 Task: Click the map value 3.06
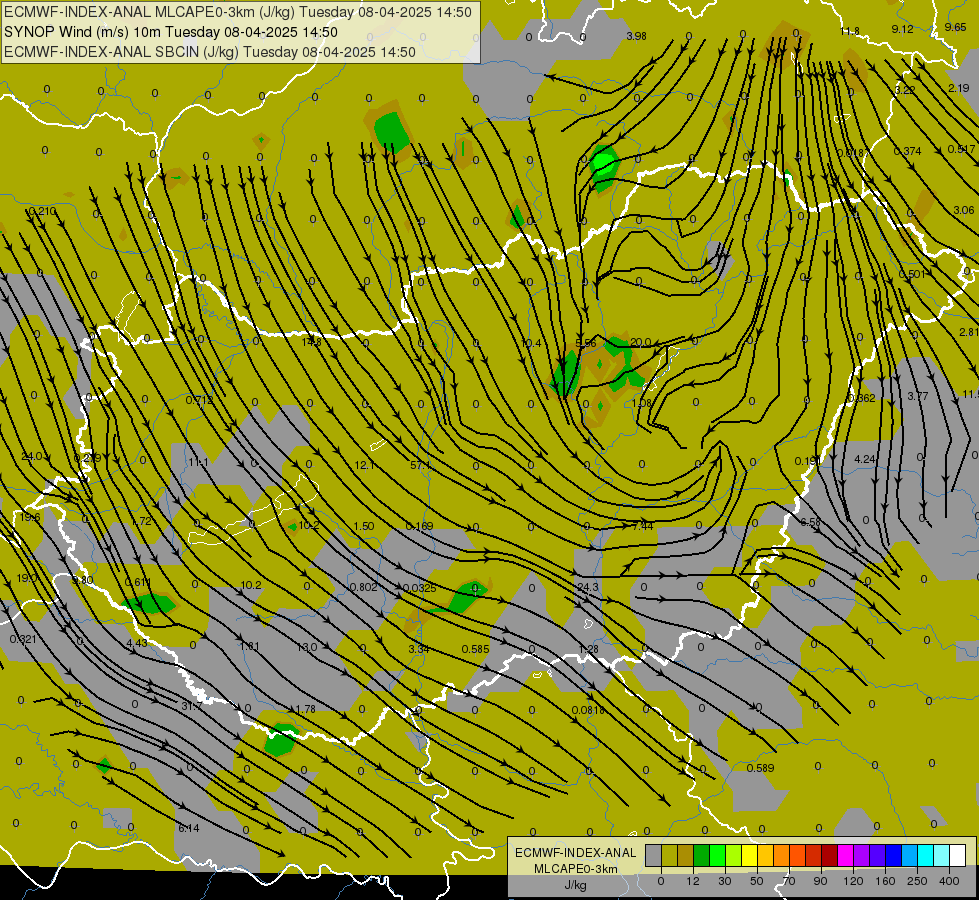(x=964, y=210)
